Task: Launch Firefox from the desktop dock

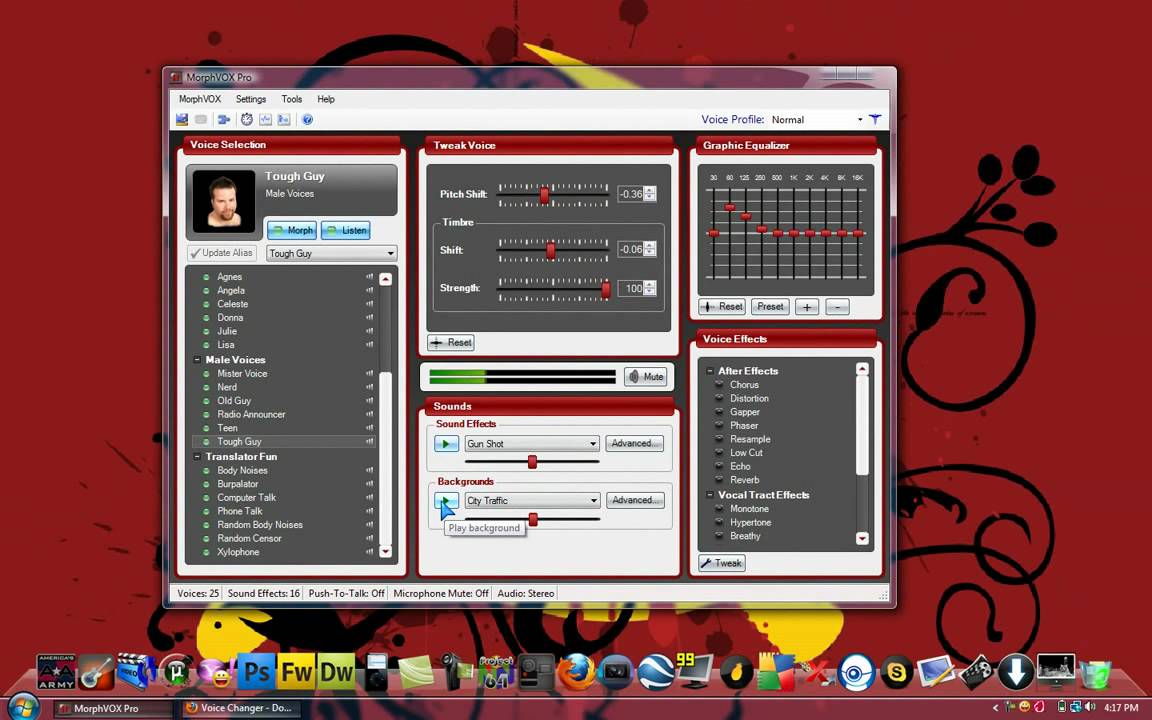Action: 575,672
